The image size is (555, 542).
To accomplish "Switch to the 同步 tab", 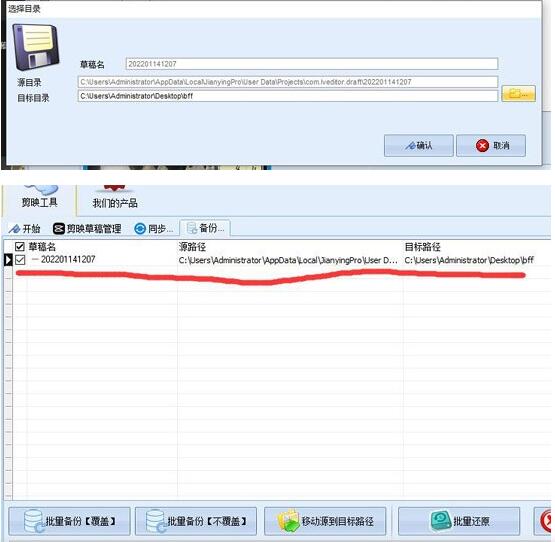I will pyautogui.click(x=155, y=229).
